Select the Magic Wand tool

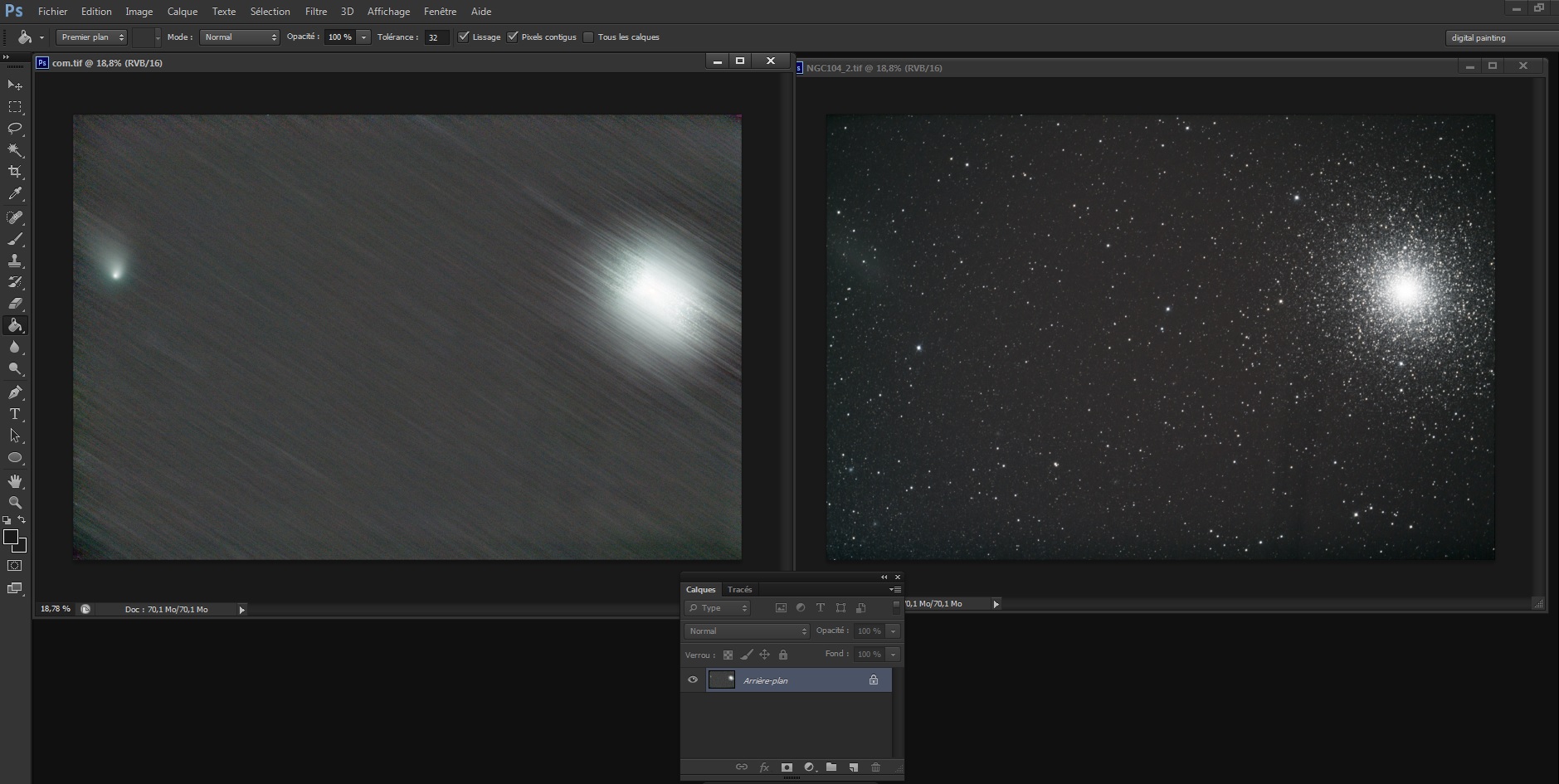pos(15,150)
